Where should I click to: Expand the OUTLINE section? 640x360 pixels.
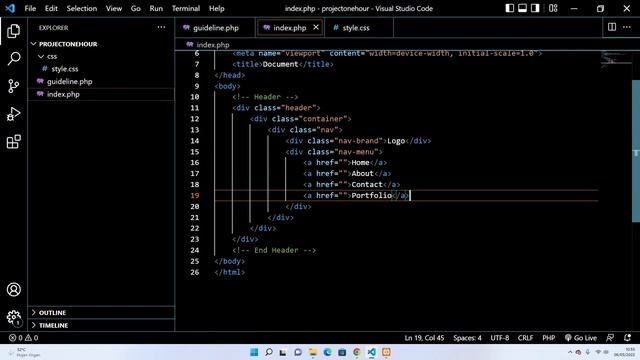[101, 313]
